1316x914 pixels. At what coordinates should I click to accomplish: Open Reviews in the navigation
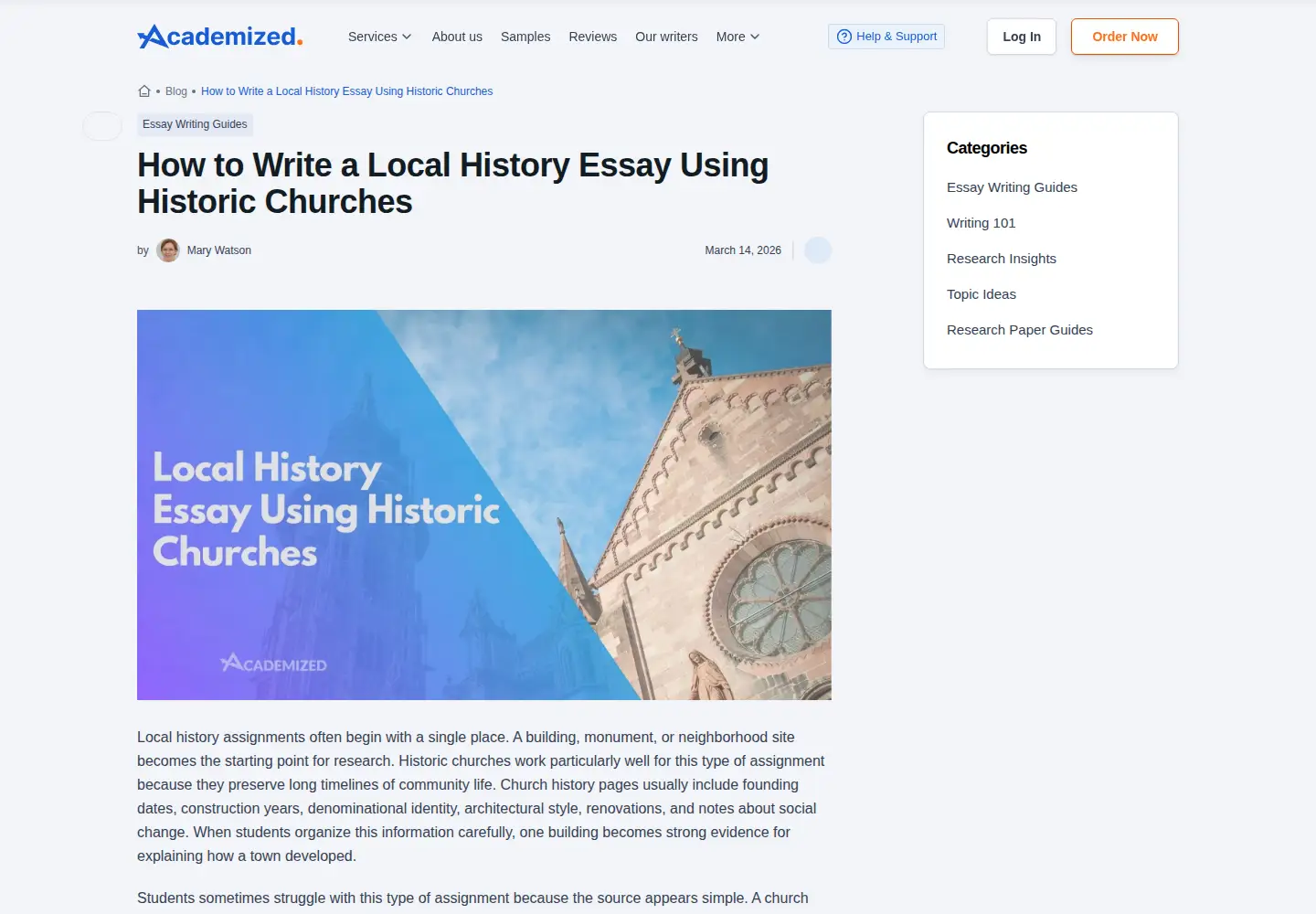[x=592, y=37]
